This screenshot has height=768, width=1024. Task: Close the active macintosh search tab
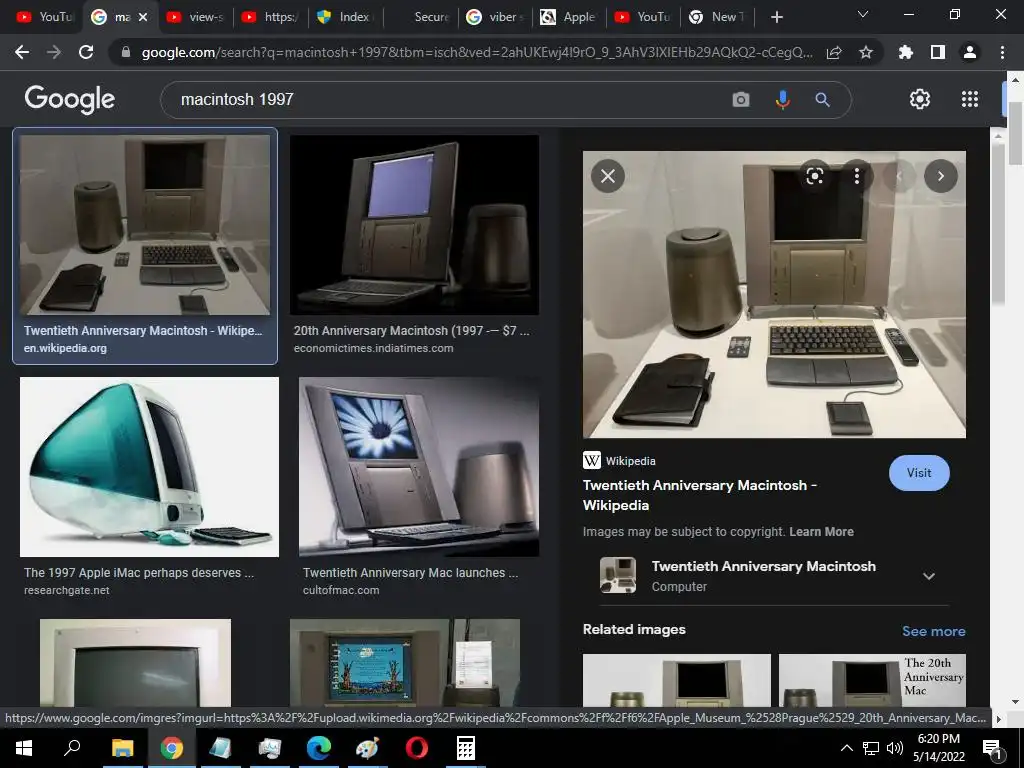(x=143, y=17)
